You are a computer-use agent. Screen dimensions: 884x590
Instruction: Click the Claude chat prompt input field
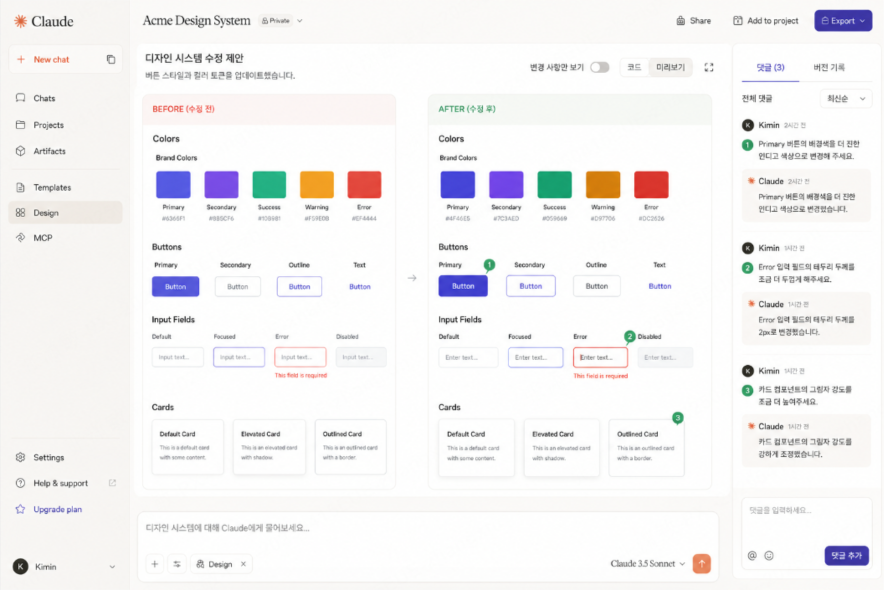tap(427, 528)
